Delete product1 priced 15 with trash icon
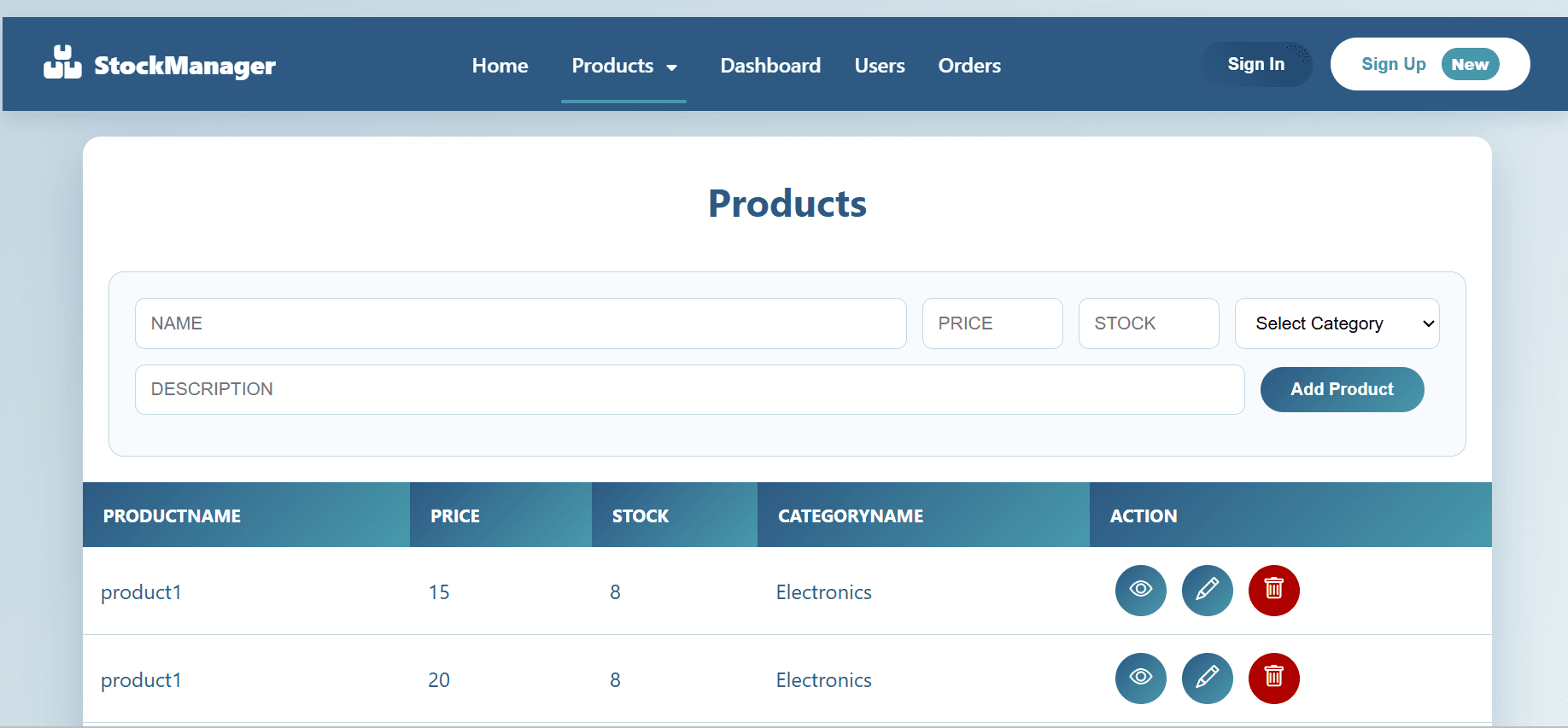The image size is (1568, 728). point(1273,590)
